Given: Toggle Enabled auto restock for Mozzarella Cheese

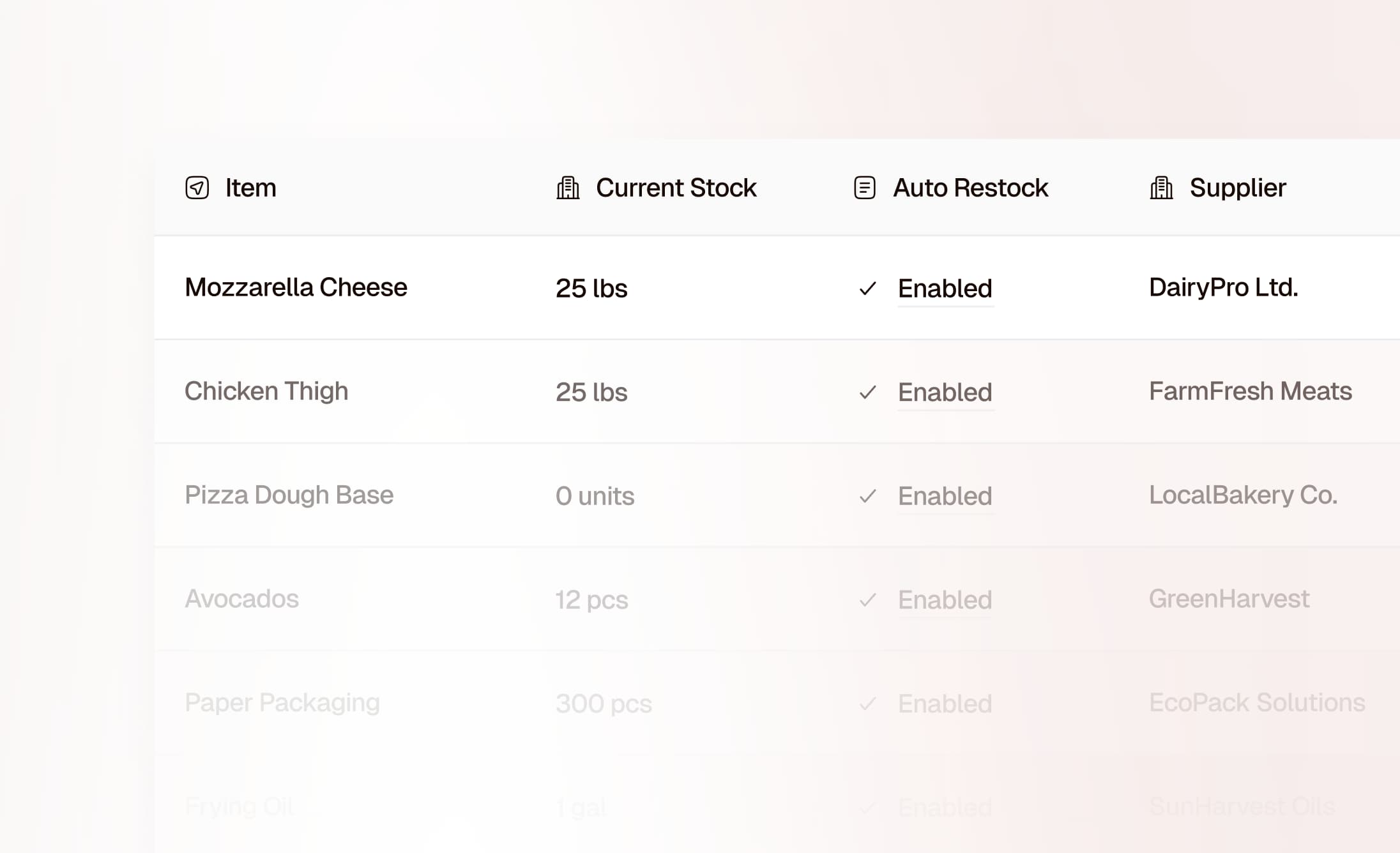Looking at the screenshot, I should (x=945, y=289).
